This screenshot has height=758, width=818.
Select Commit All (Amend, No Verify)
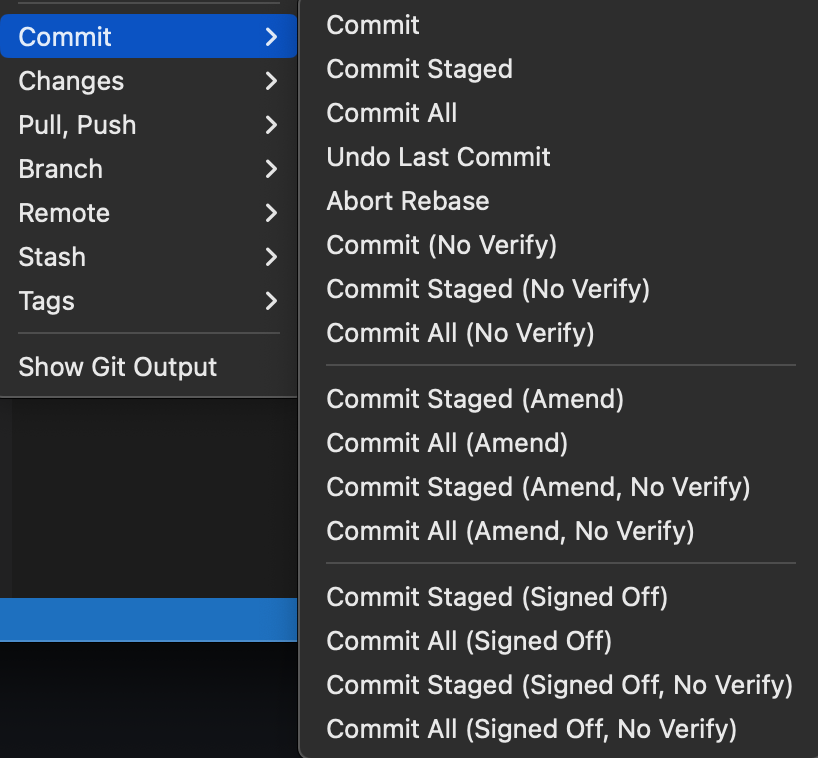click(510, 531)
